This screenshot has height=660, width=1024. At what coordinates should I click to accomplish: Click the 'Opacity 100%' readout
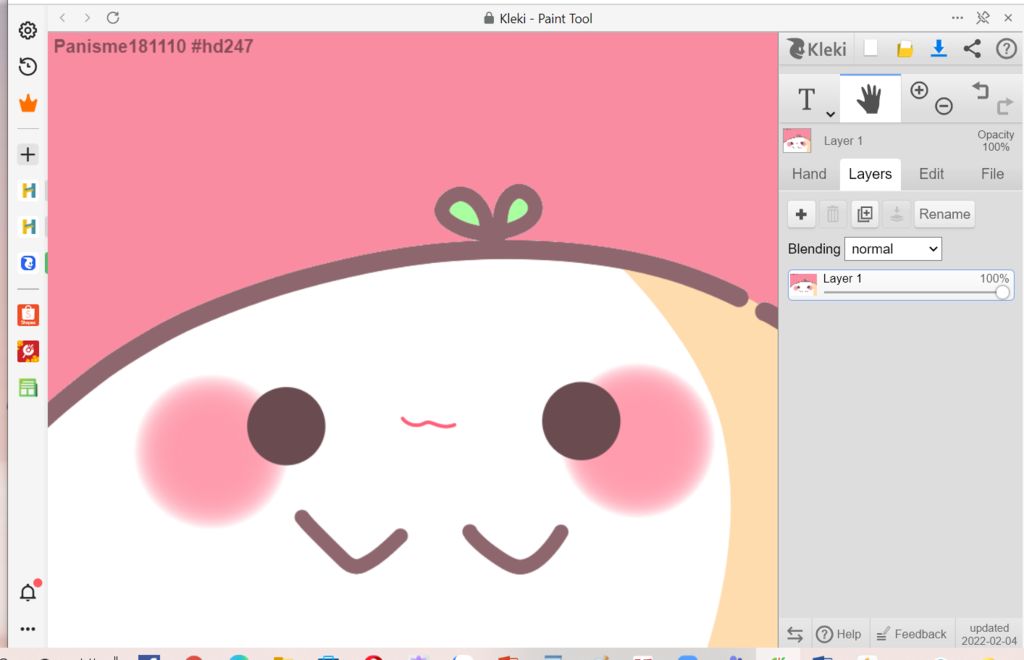[995, 140]
